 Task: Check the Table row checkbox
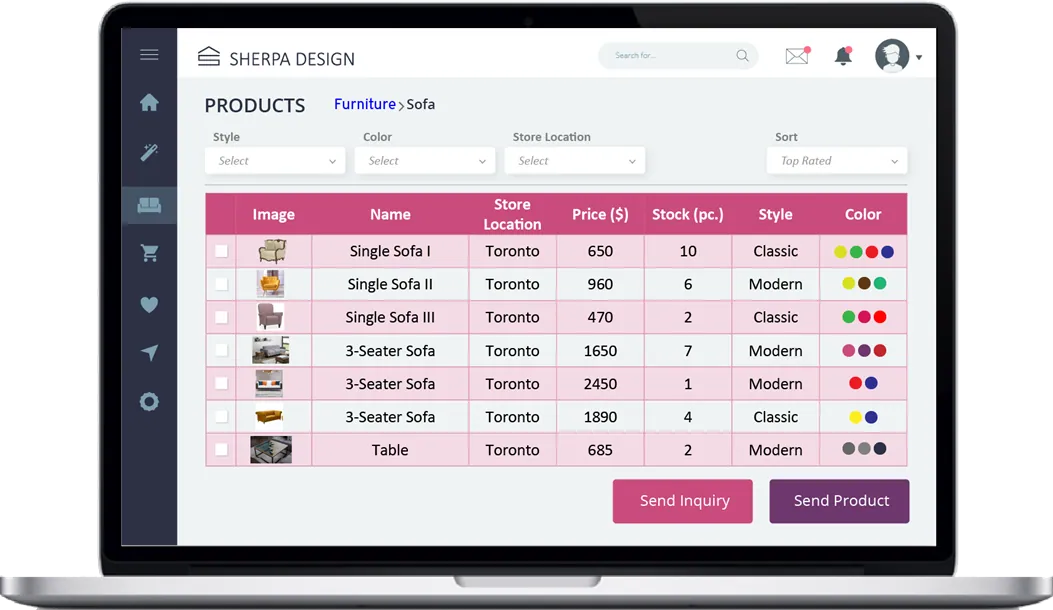(x=221, y=449)
